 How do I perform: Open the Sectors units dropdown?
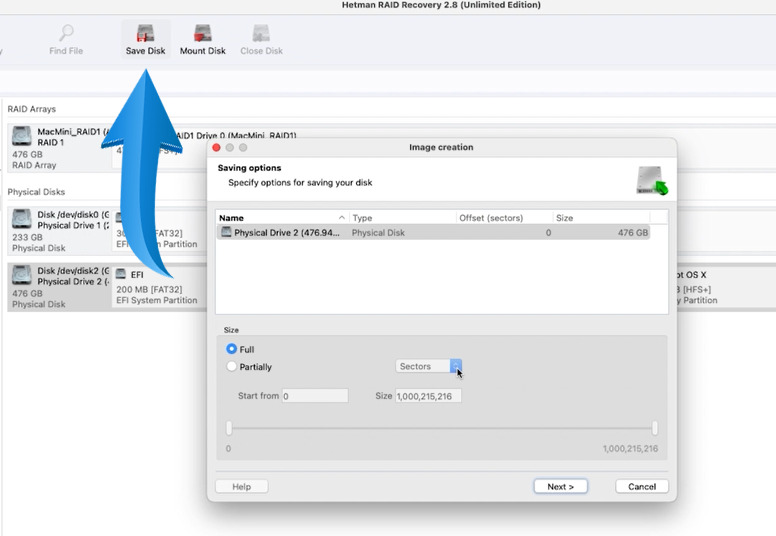click(x=429, y=366)
